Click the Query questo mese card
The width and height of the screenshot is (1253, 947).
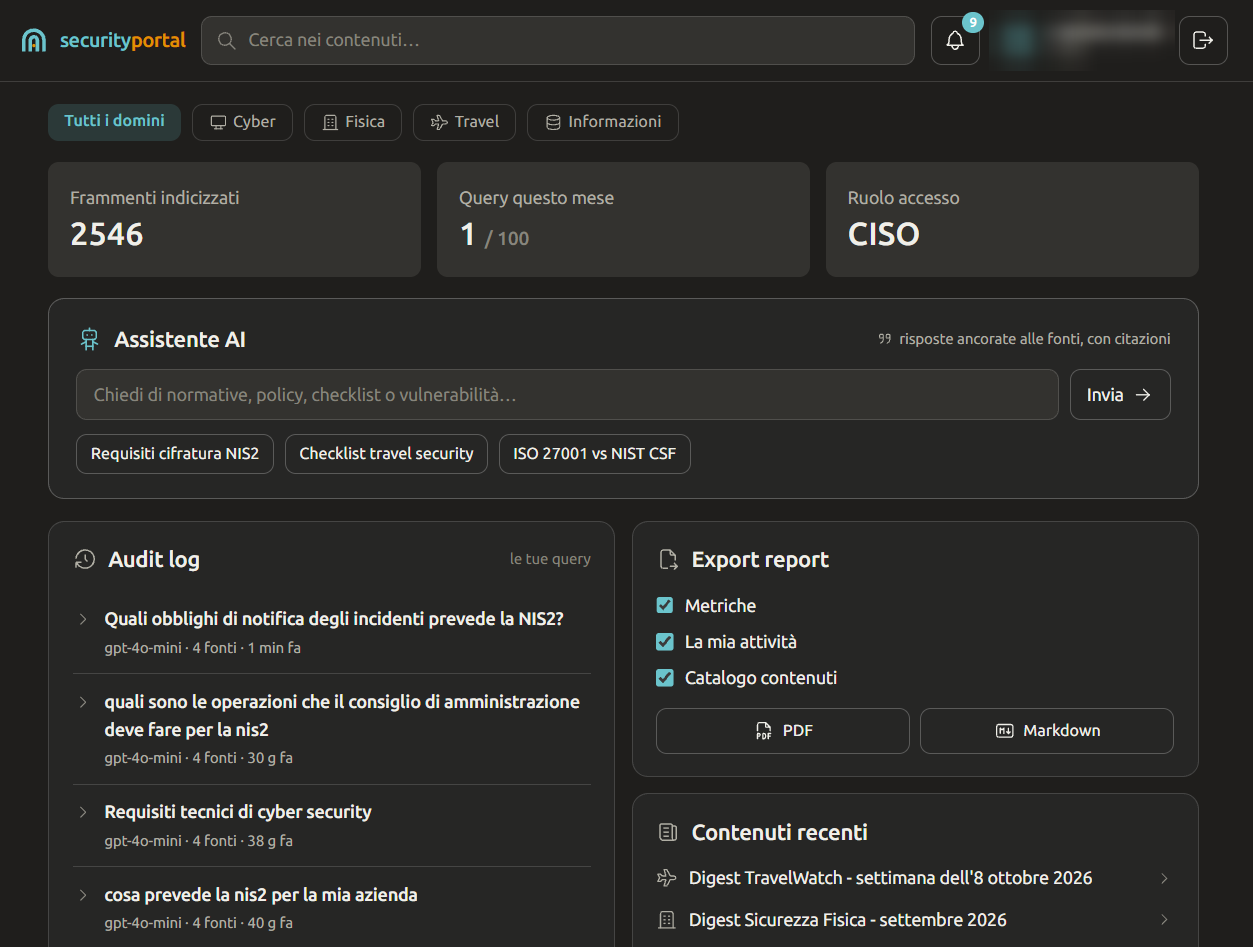pyautogui.click(x=623, y=220)
